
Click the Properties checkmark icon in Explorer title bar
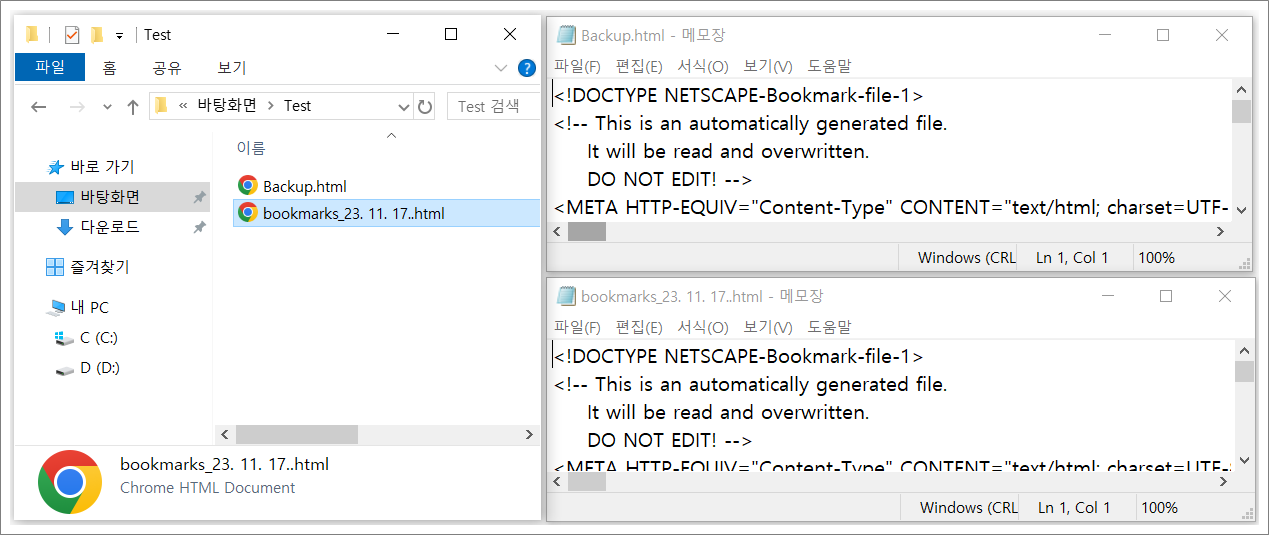(x=71, y=35)
